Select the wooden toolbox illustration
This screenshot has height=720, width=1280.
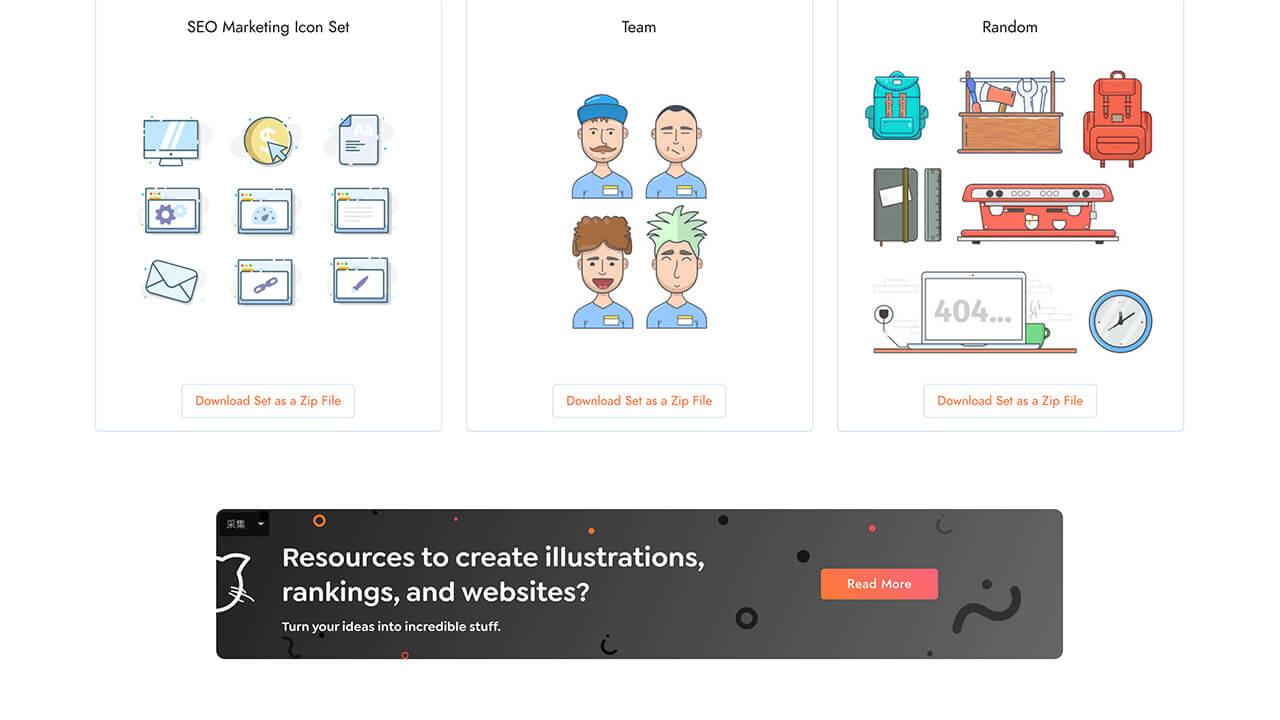1009,113
